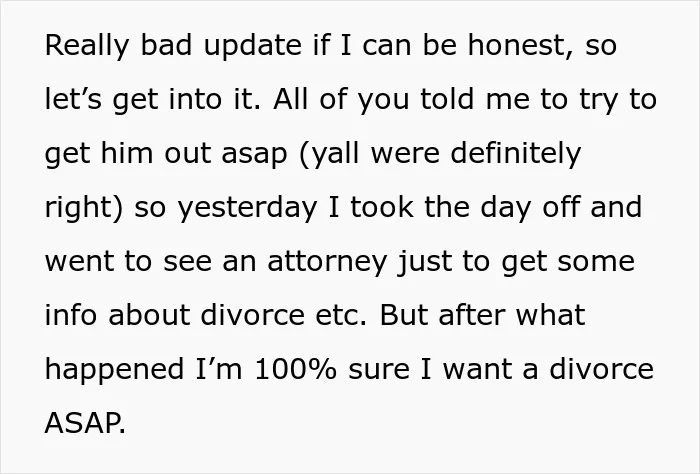Click on the word "yesterday"
The width and height of the screenshot is (700, 474).
pos(247,208)
